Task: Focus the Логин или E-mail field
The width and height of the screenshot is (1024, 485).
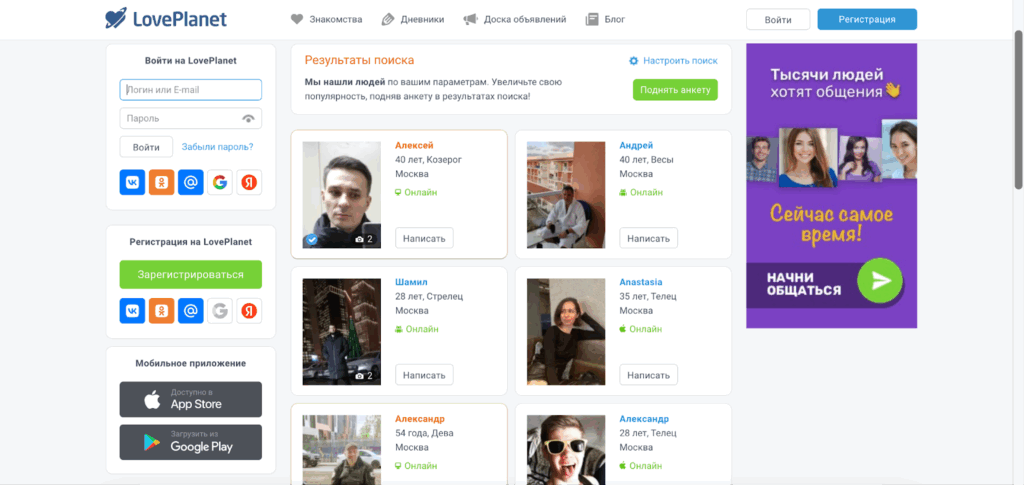Action: (190, 90)
